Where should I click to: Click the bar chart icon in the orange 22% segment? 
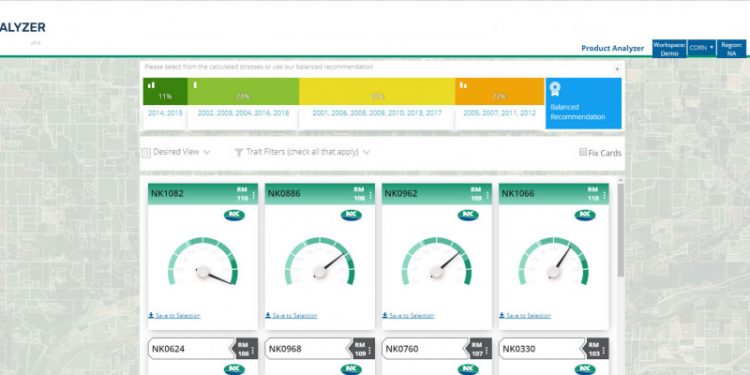463,85
